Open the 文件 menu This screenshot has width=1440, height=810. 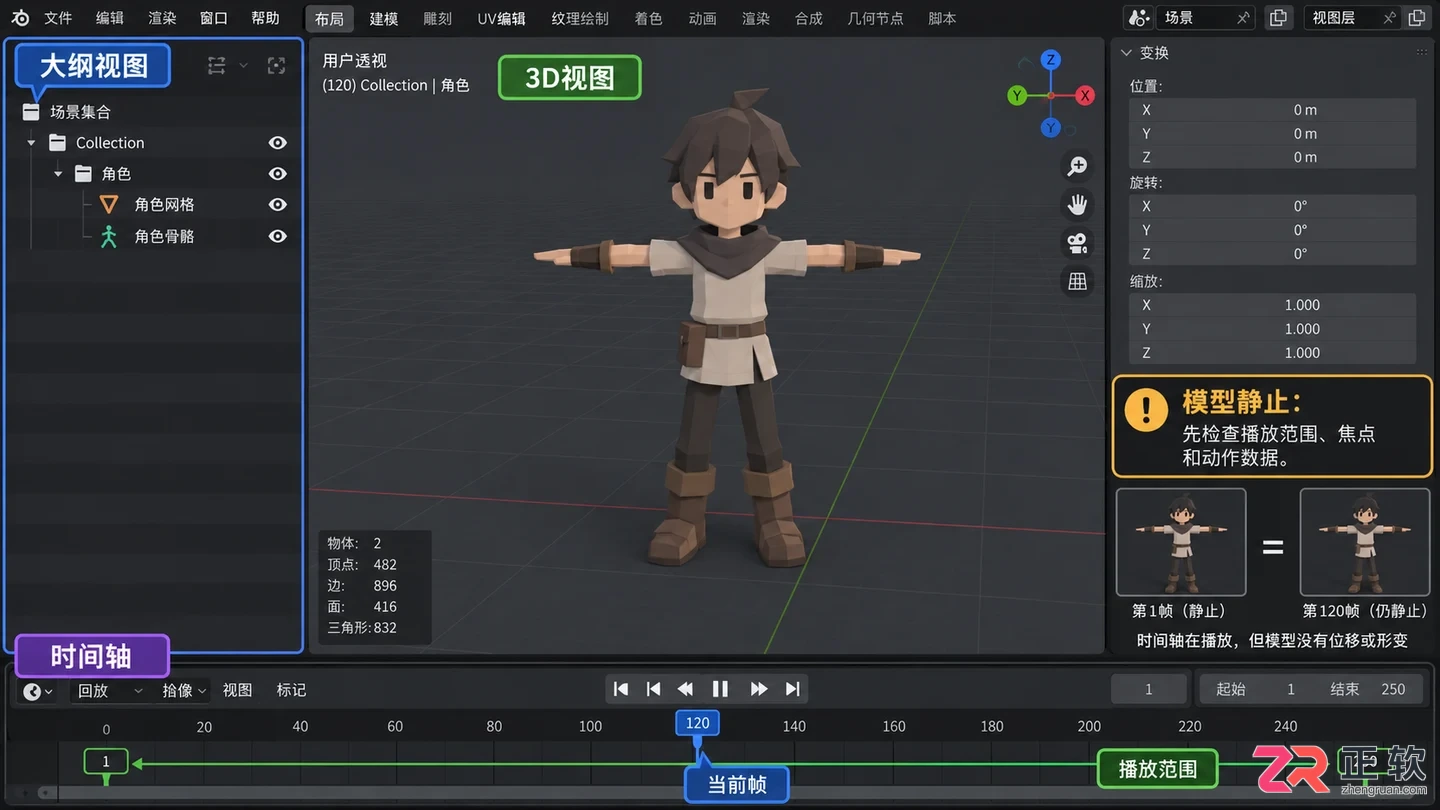point(58,18)
